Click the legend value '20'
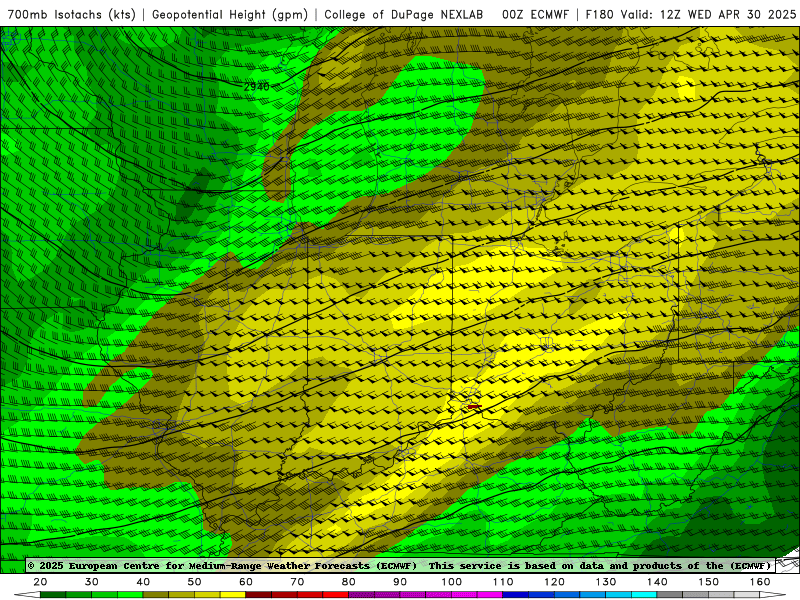This screenshot has height=600, width=800. tap(40, 582)
